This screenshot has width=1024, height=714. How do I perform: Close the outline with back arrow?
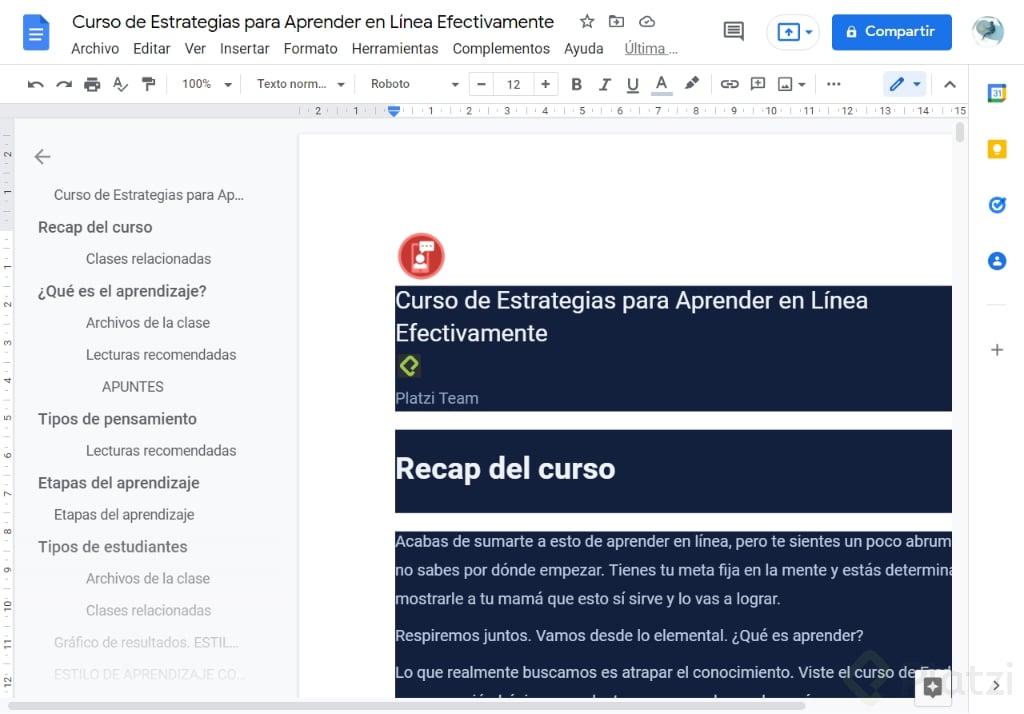click(42, 156)
